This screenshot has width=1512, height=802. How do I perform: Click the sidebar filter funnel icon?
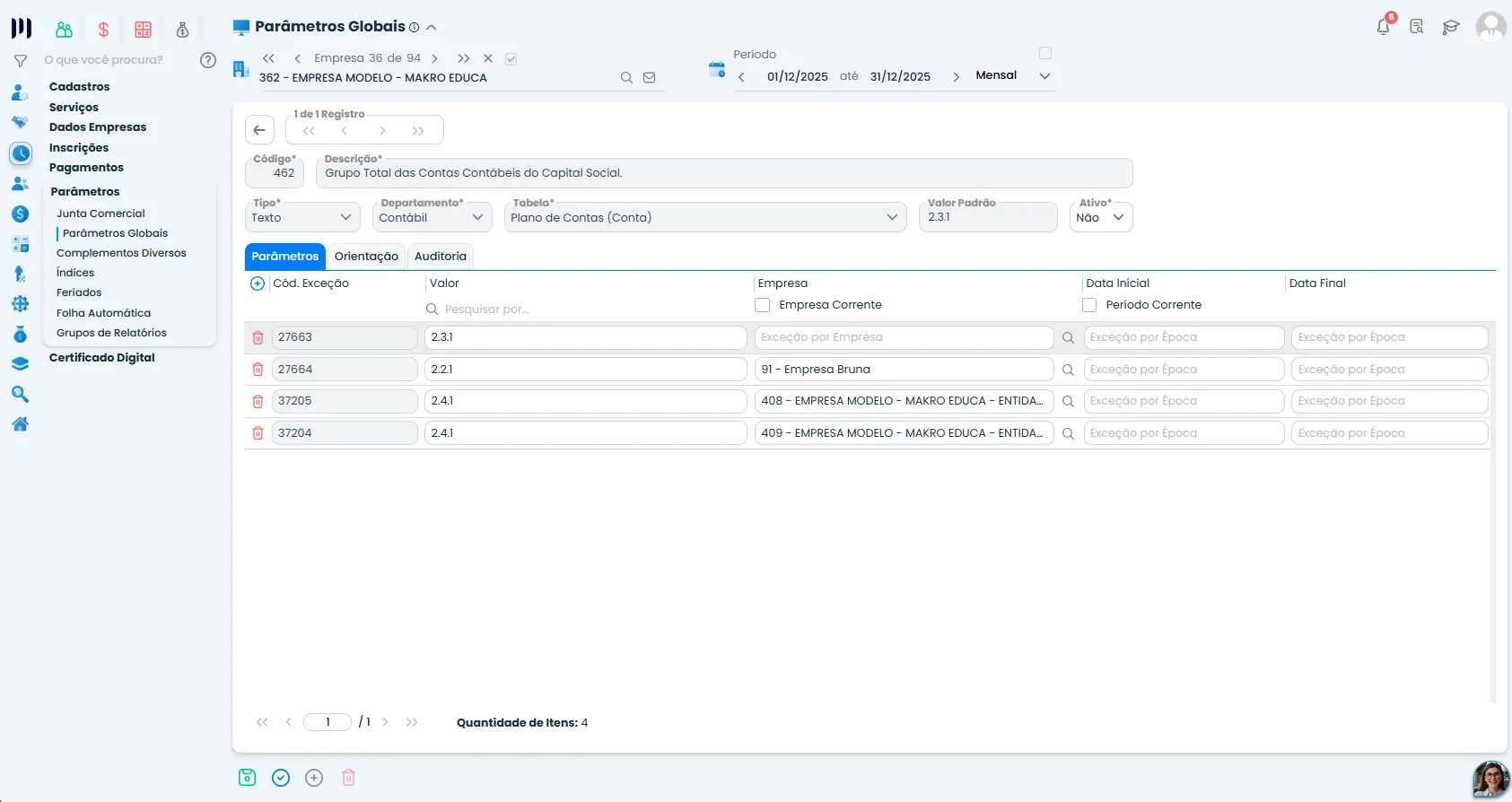click(21, 61)
